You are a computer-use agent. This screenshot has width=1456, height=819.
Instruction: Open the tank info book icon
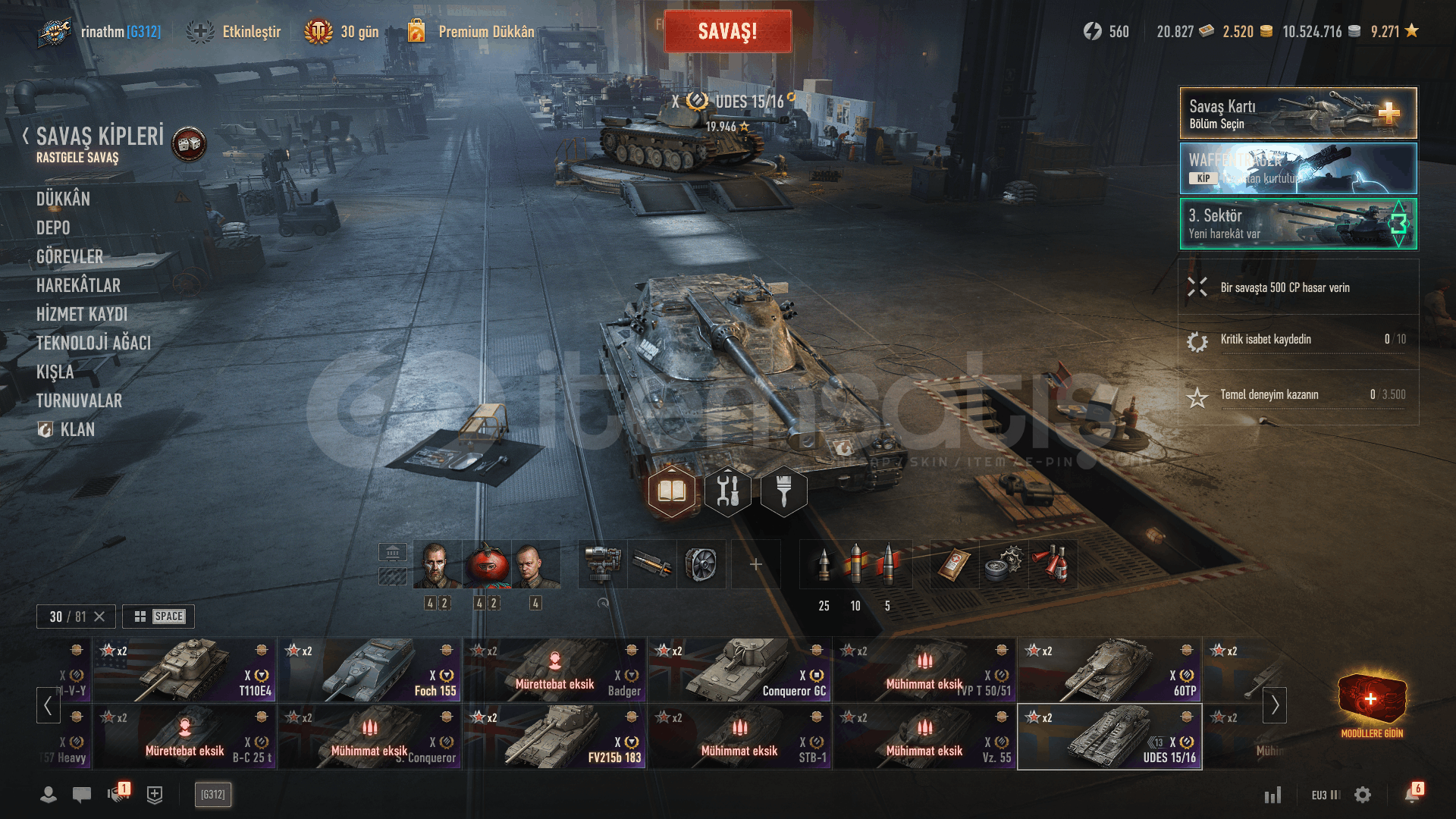672,491
